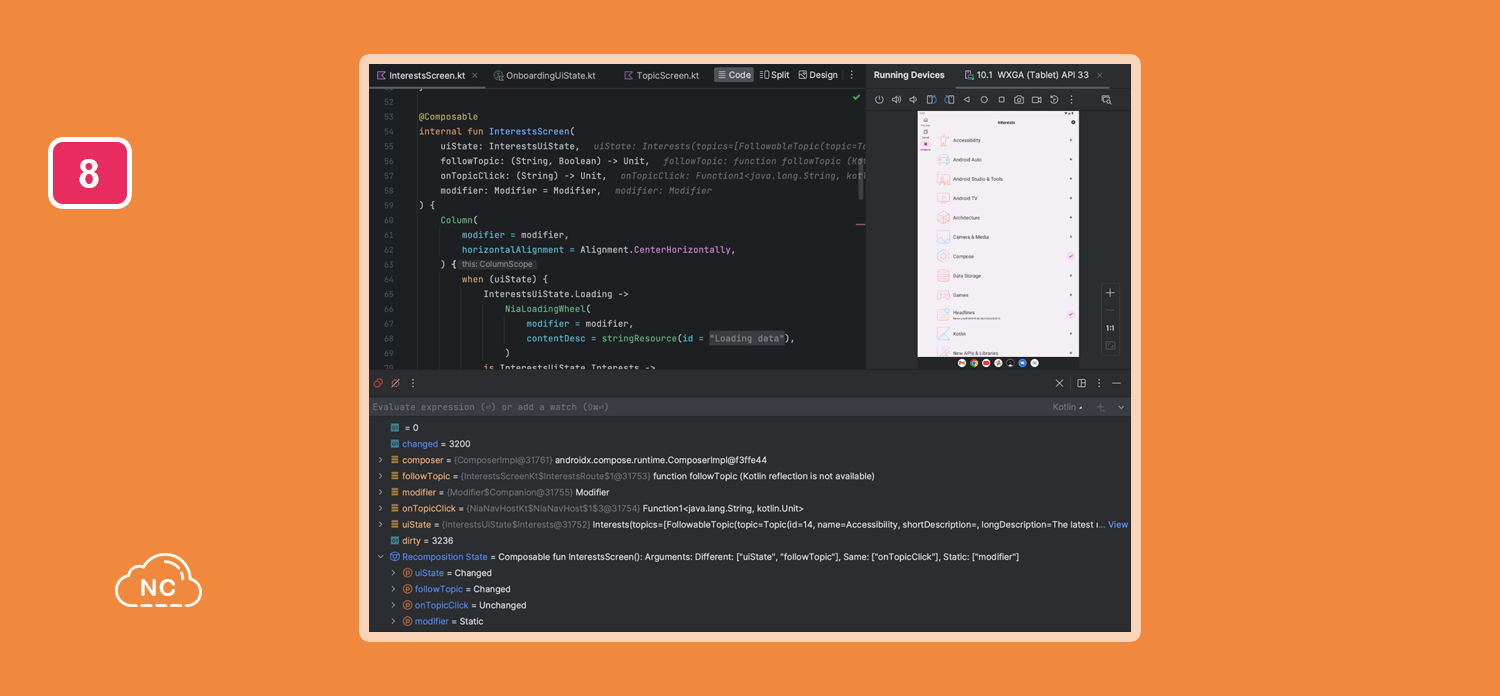Click the emulator snapshots history icon

(x=1054, y=100)
